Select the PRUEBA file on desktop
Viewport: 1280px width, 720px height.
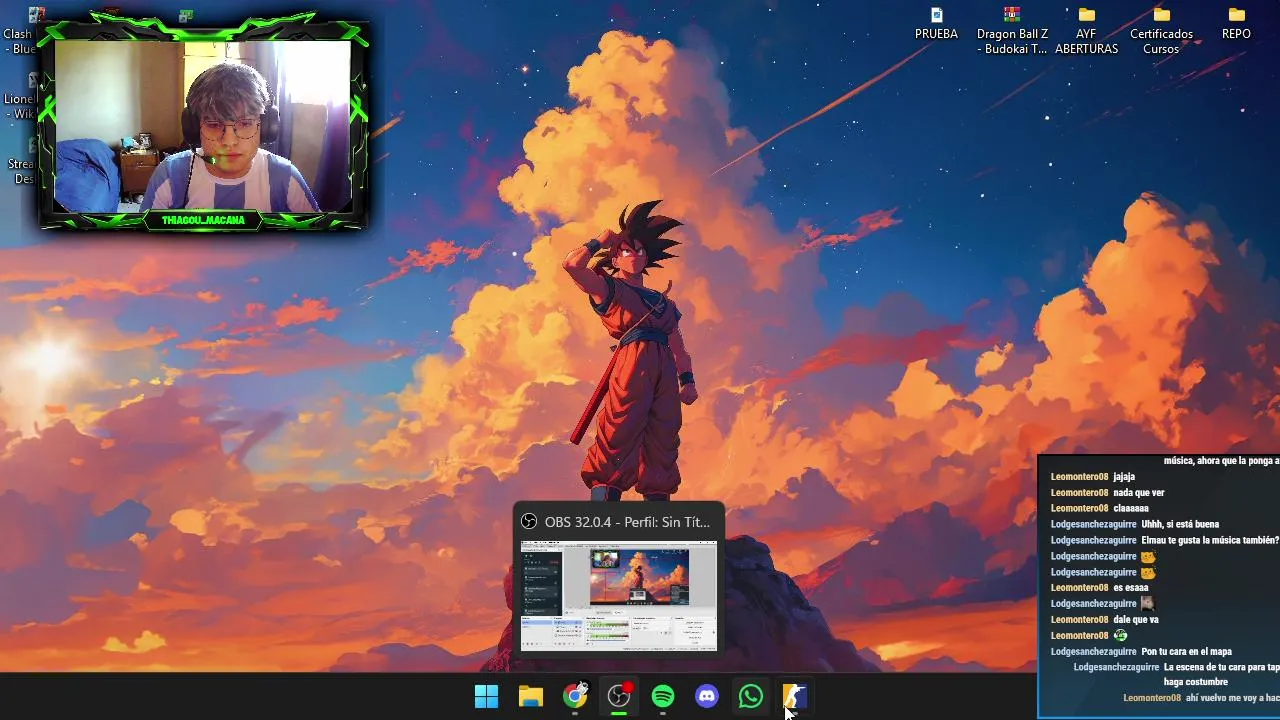coord(936,25)
